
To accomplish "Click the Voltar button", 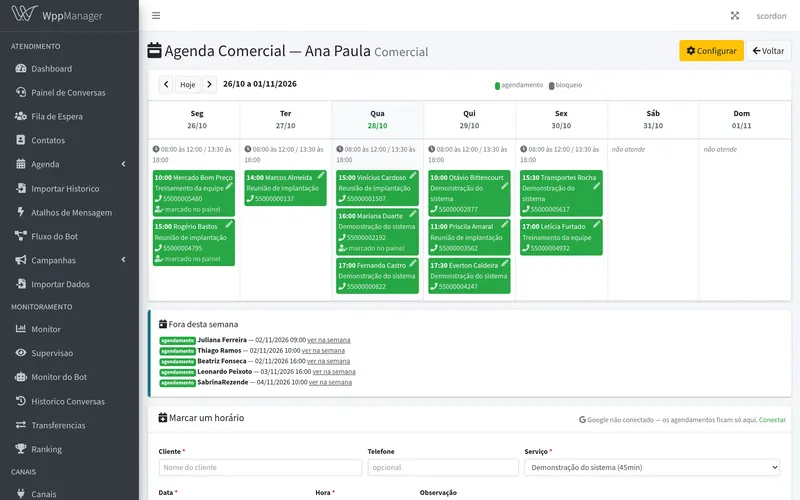I will (768, 51).
